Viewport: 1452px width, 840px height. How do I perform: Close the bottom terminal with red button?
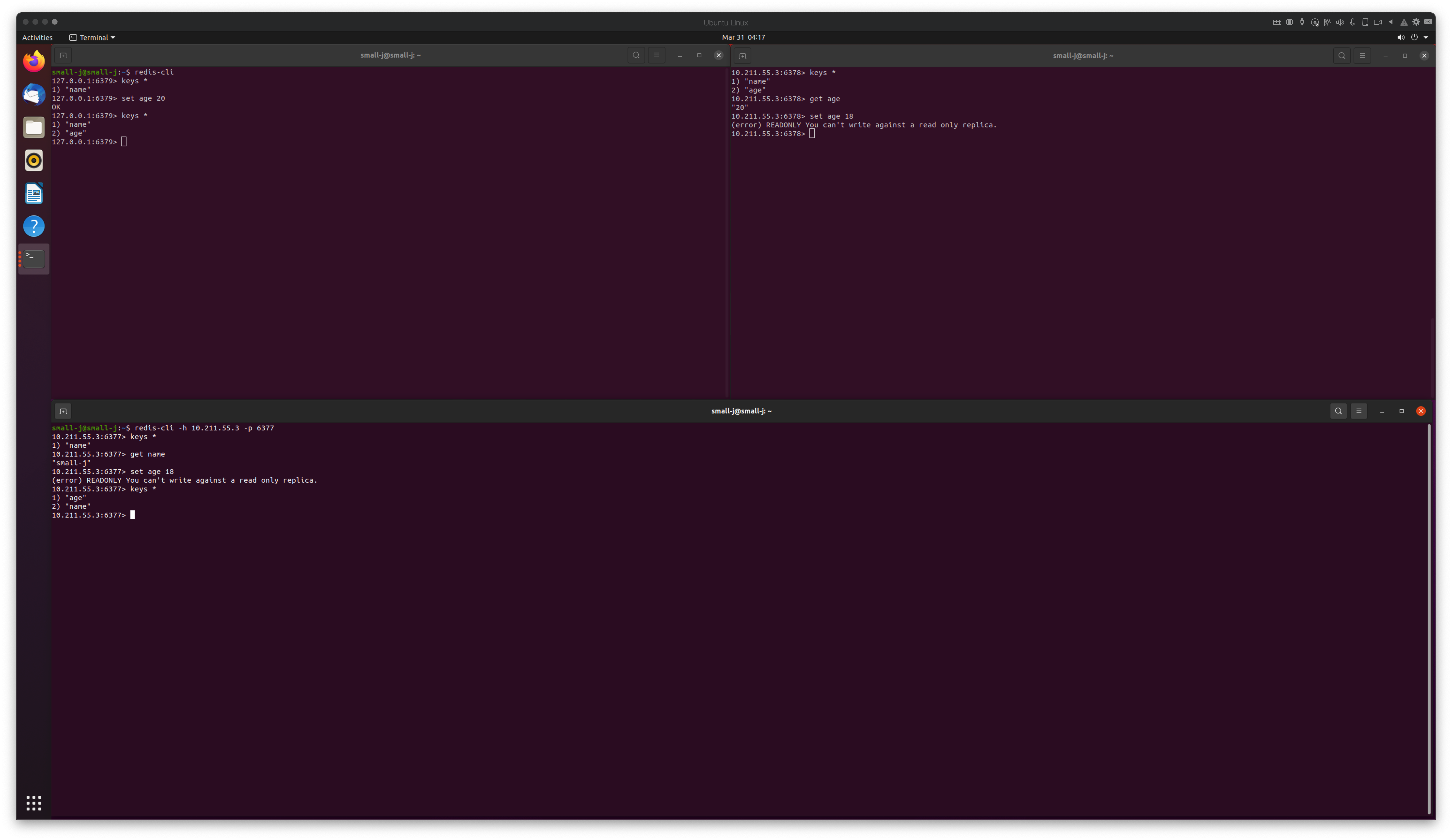pyautogui.click(x=1421, y=411)
